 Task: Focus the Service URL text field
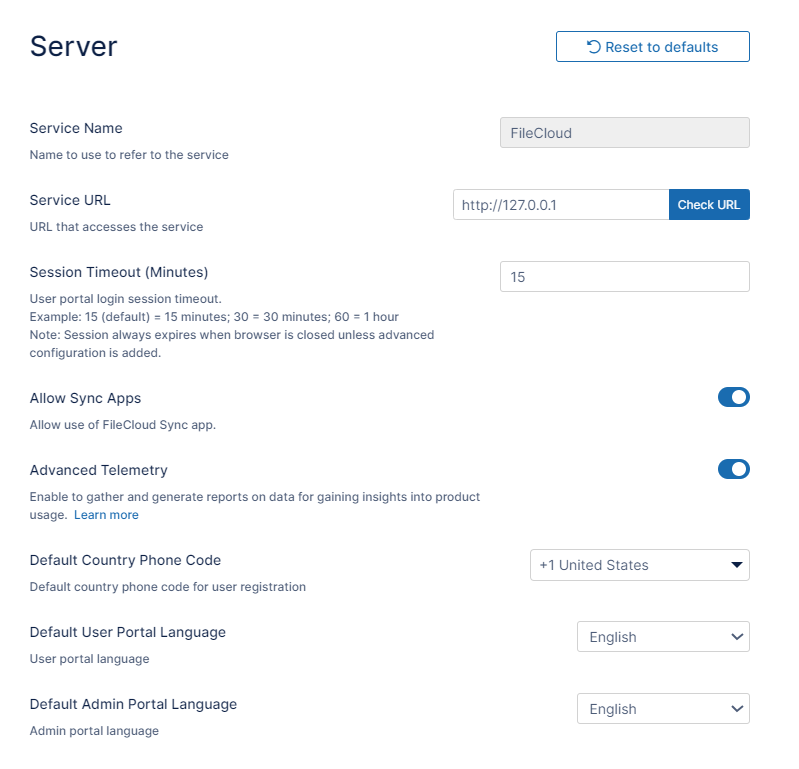560,205
